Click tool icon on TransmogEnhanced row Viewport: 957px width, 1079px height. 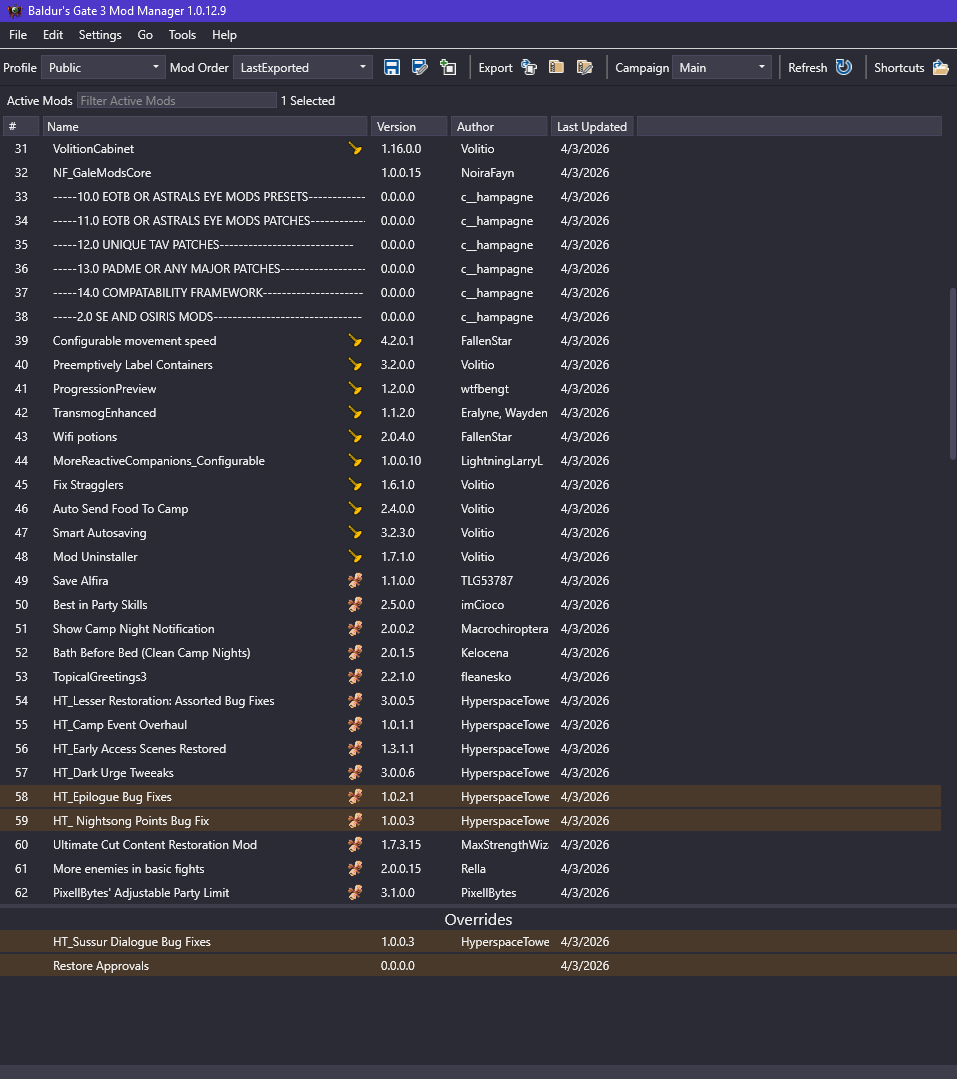(355, 413)
